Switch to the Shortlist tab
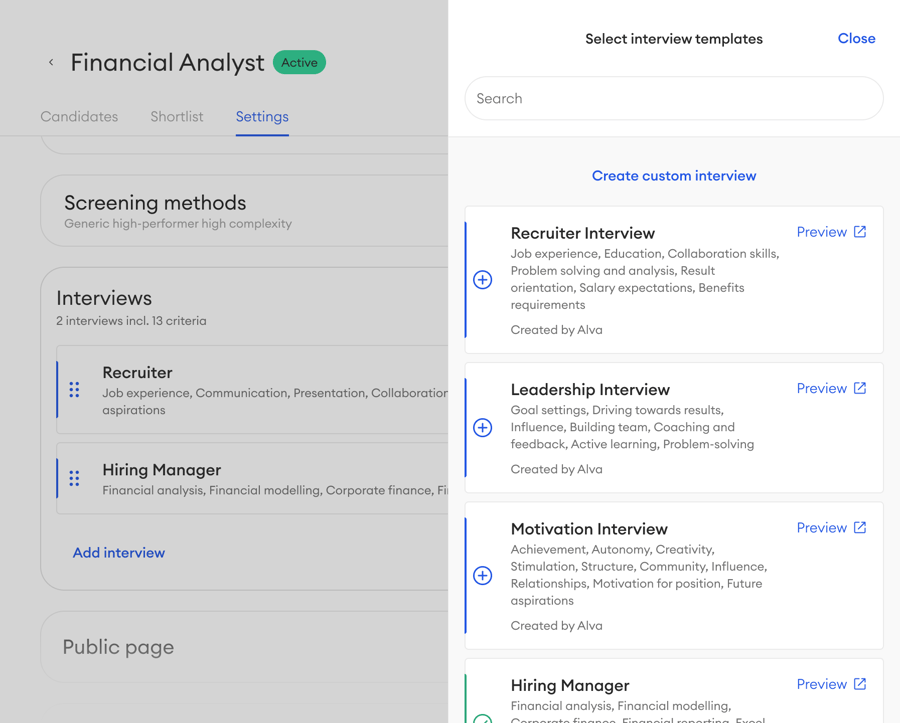This screenshot has height=723, width=900. tap(177, 117)
